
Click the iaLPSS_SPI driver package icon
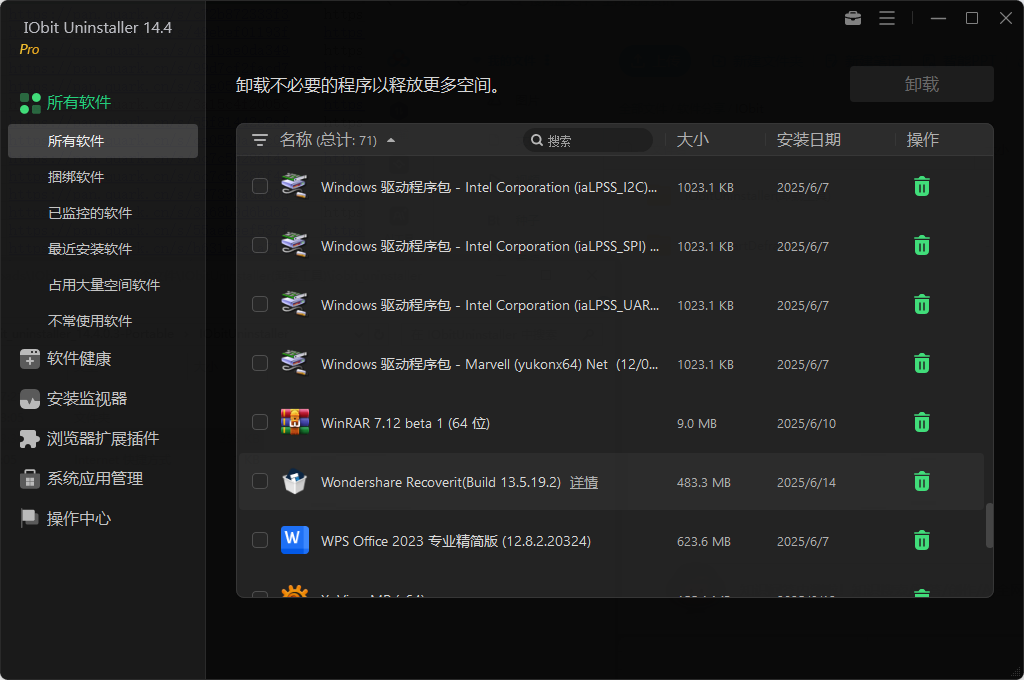pyautogui.click(x=295, y=245)
